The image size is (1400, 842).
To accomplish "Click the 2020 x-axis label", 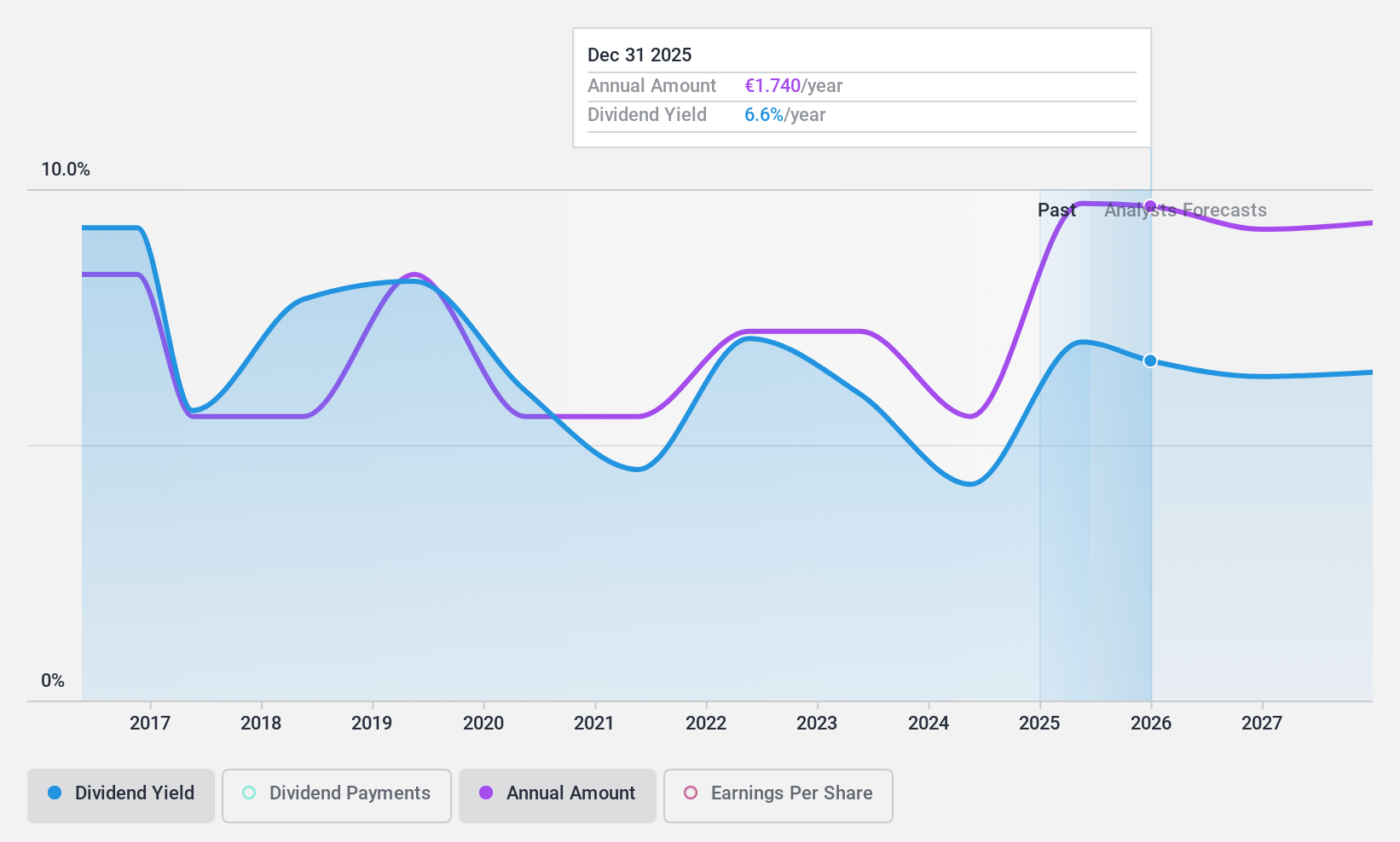I will point(483,724).
